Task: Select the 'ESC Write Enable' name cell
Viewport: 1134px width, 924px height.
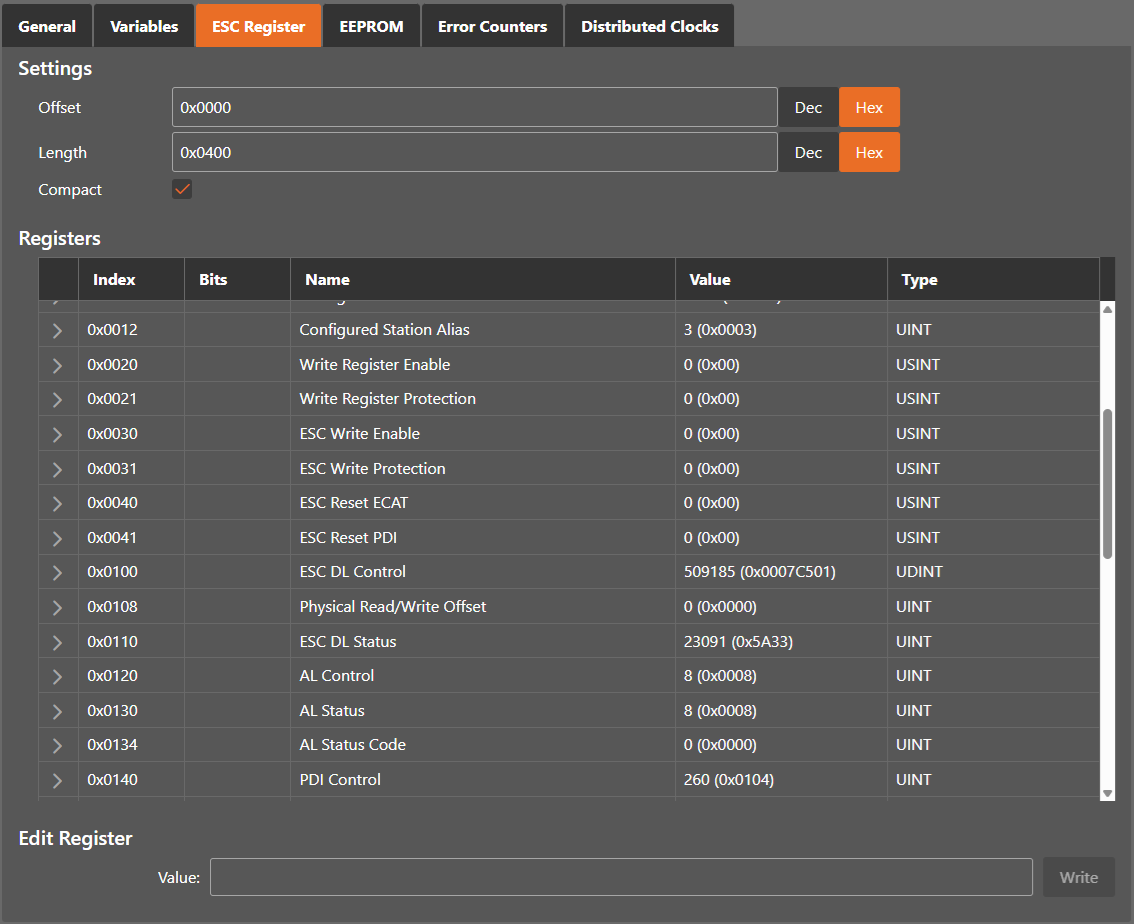Action: (x=482, y=433)
